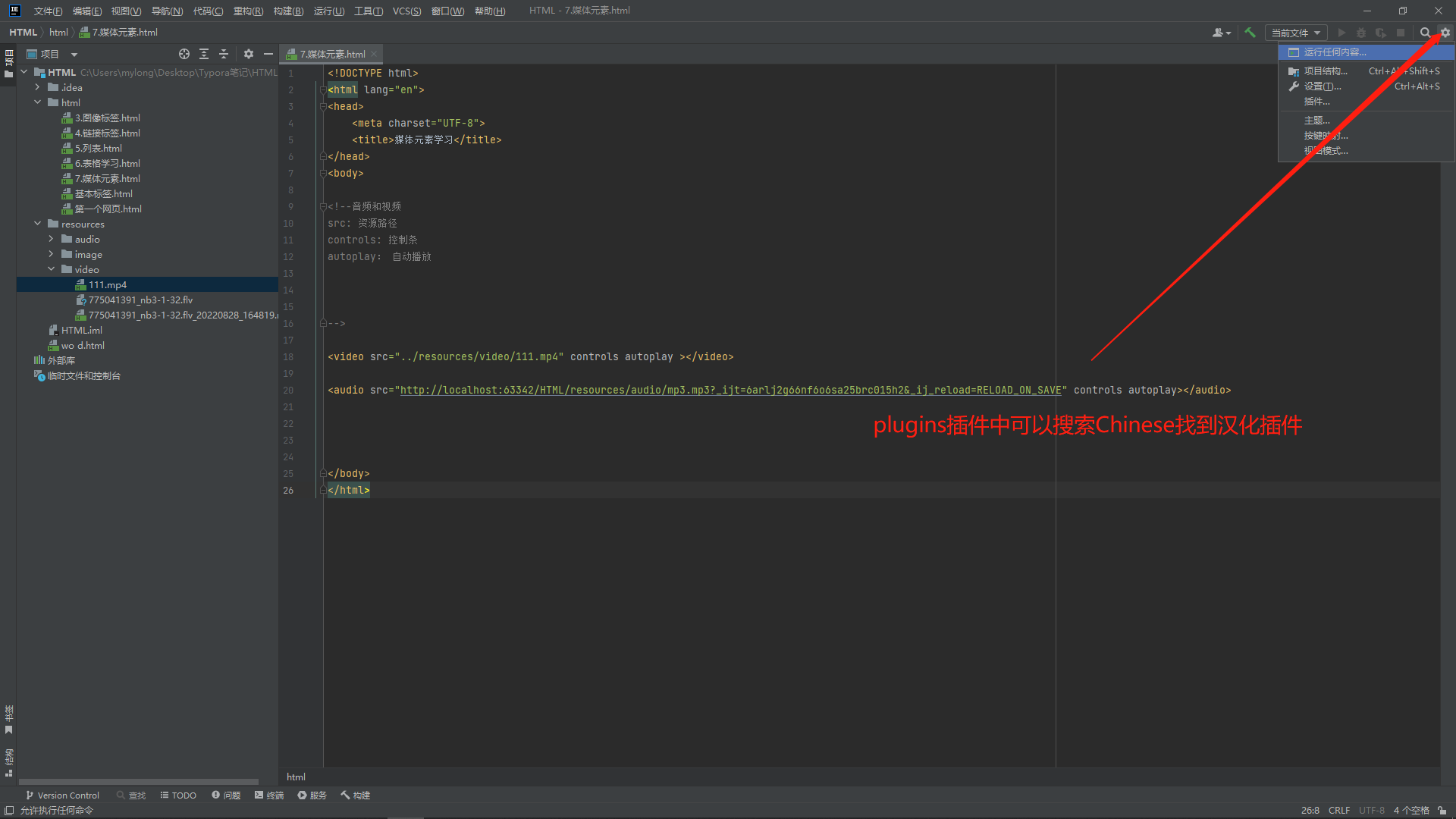Toggle code fold marker beside the body tag
Screen dimensions: 1456x819
click(322, 173)
